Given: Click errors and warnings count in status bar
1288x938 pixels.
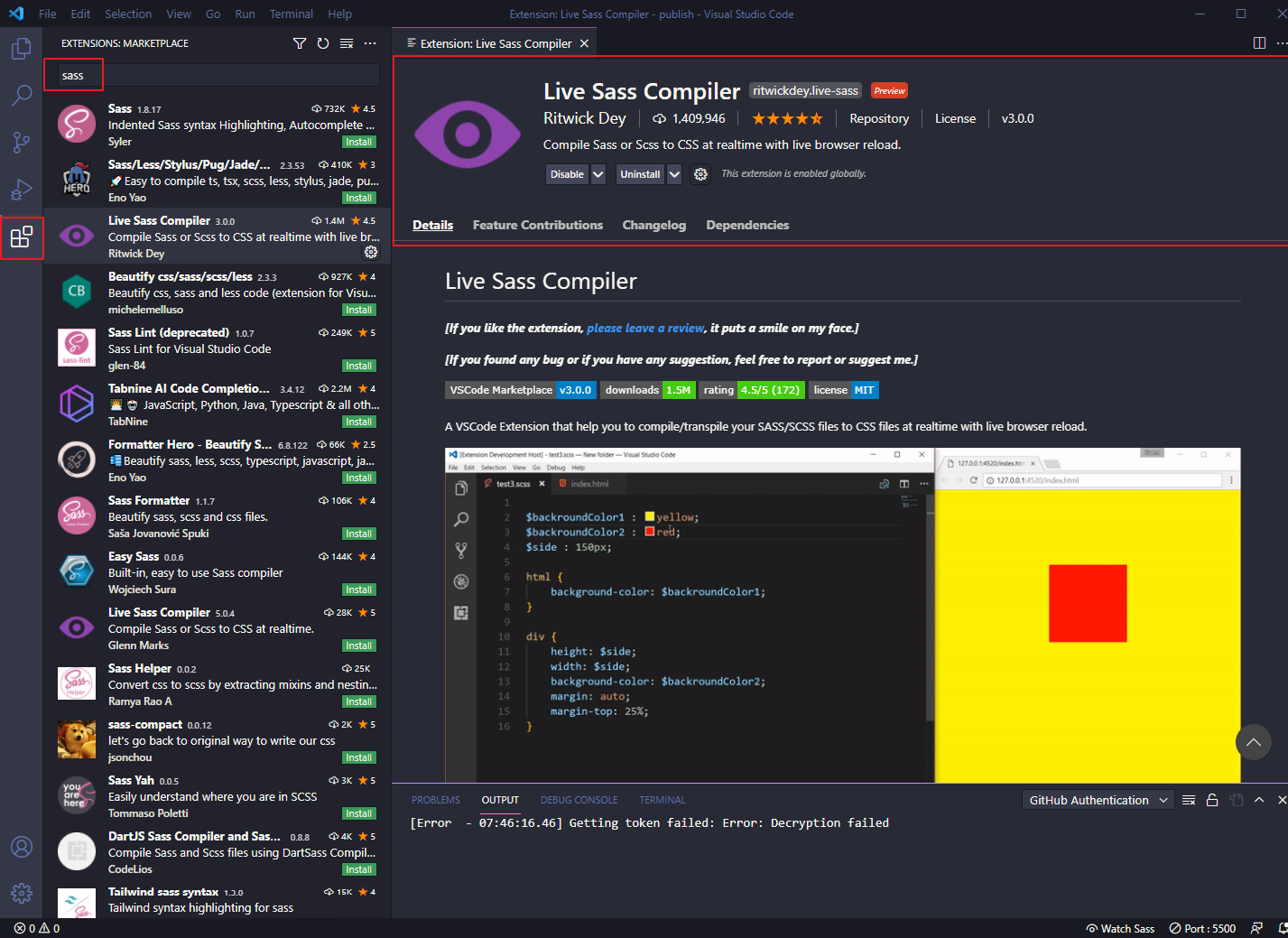Looking at the screenshot, I should tap(37, 928).
